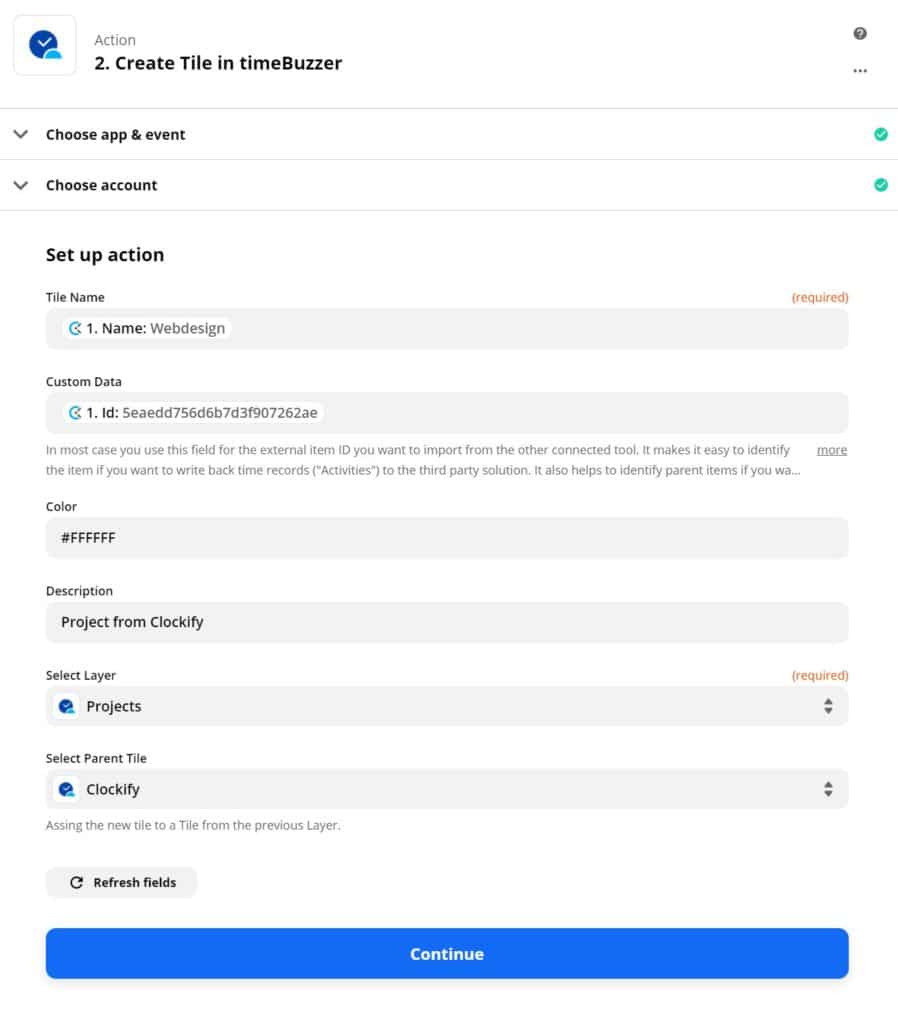
Task: Click the Description field 'Project from Clockify'
Action: pos(447,622)
